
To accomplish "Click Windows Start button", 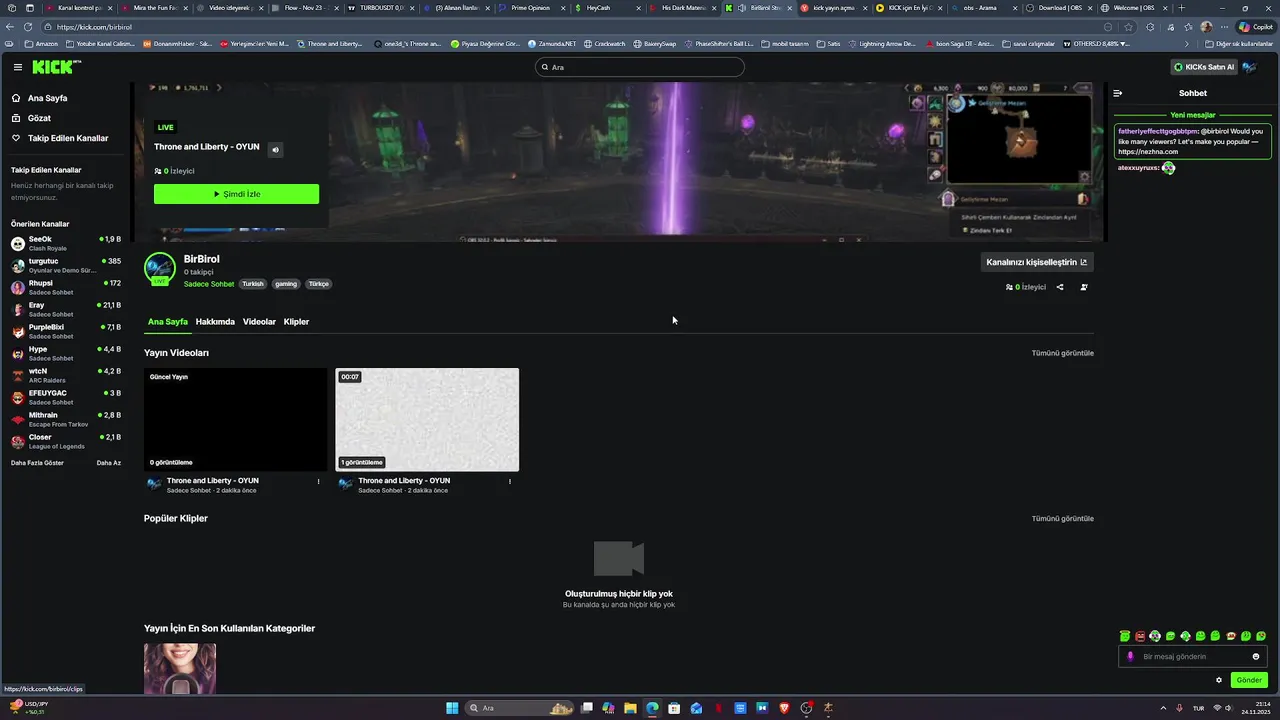I will coord(452,708).
